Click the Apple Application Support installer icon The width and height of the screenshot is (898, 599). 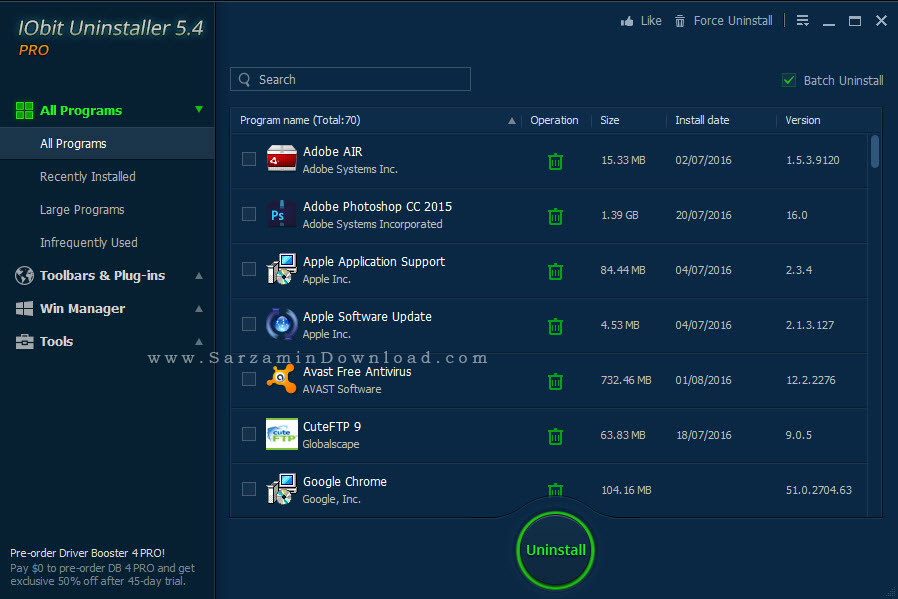point(282,269)
